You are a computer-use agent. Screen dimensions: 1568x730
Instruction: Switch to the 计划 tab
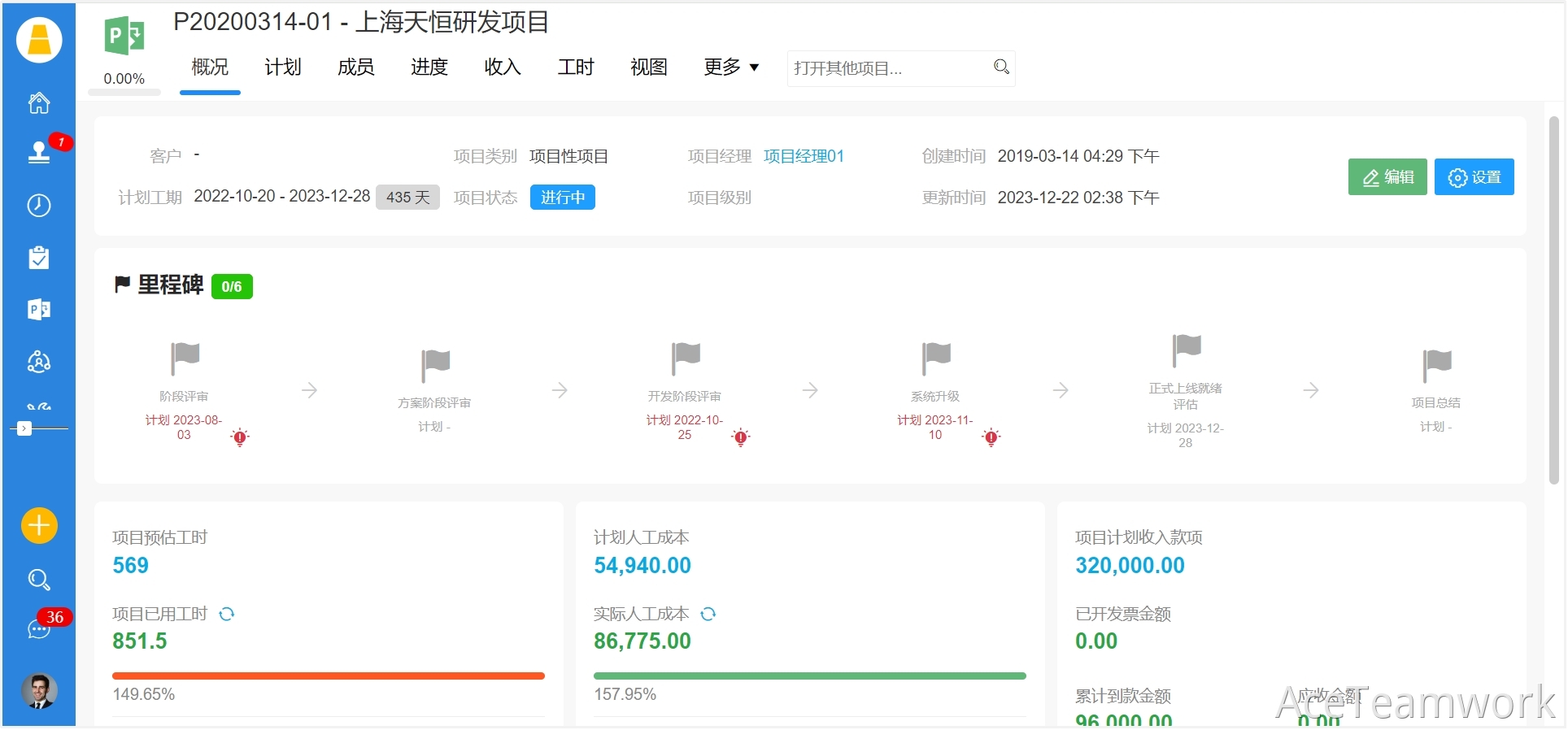click(x=283, y=67)
